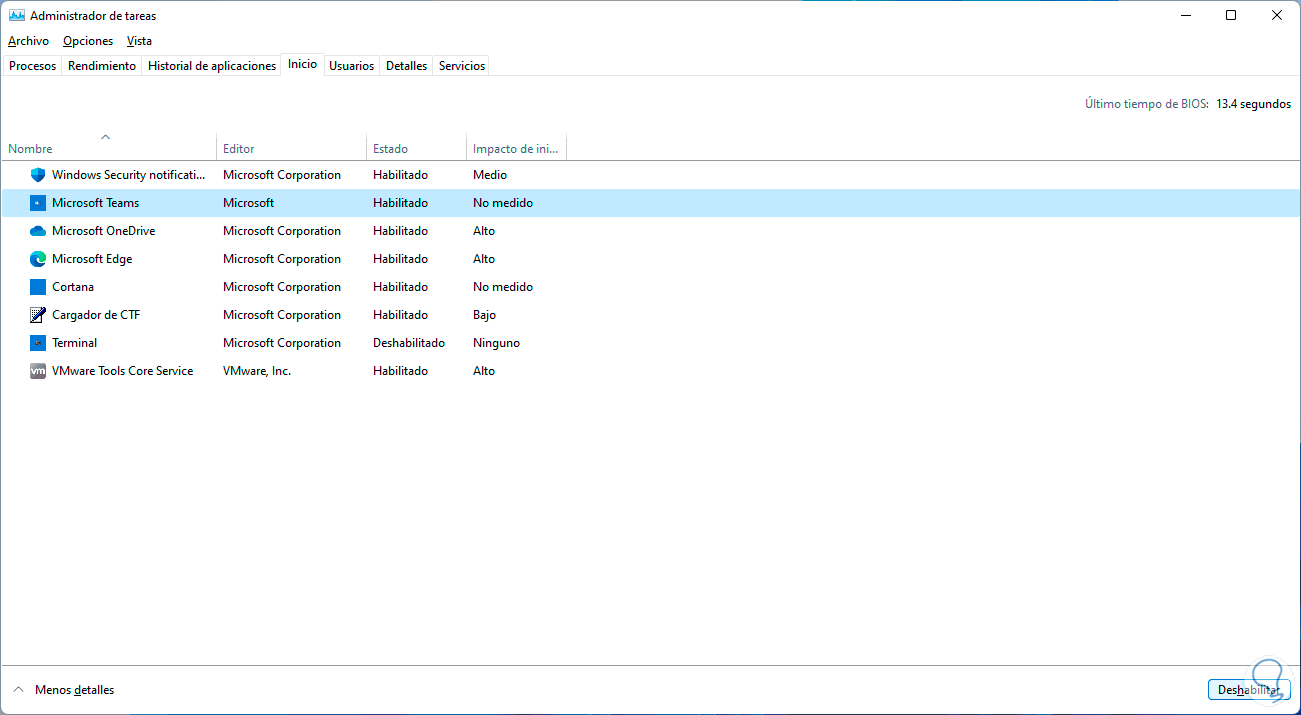Open the Vista menu

pos(140,41)
